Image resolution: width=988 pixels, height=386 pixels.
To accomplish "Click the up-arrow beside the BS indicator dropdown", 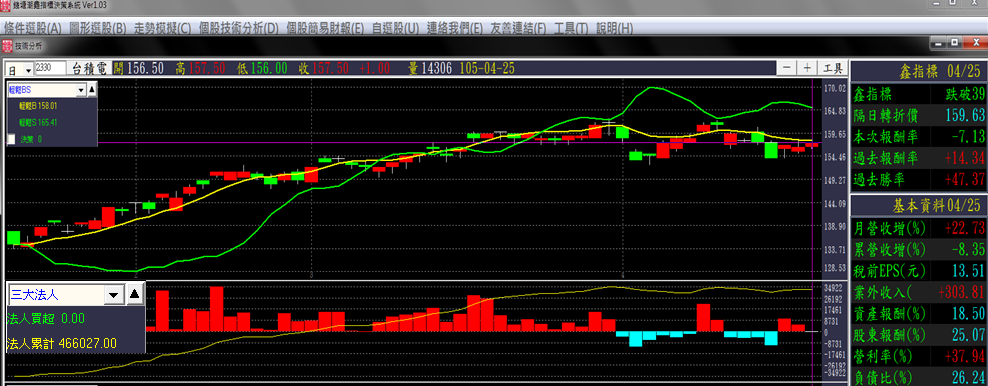I will tap(91, 90).
